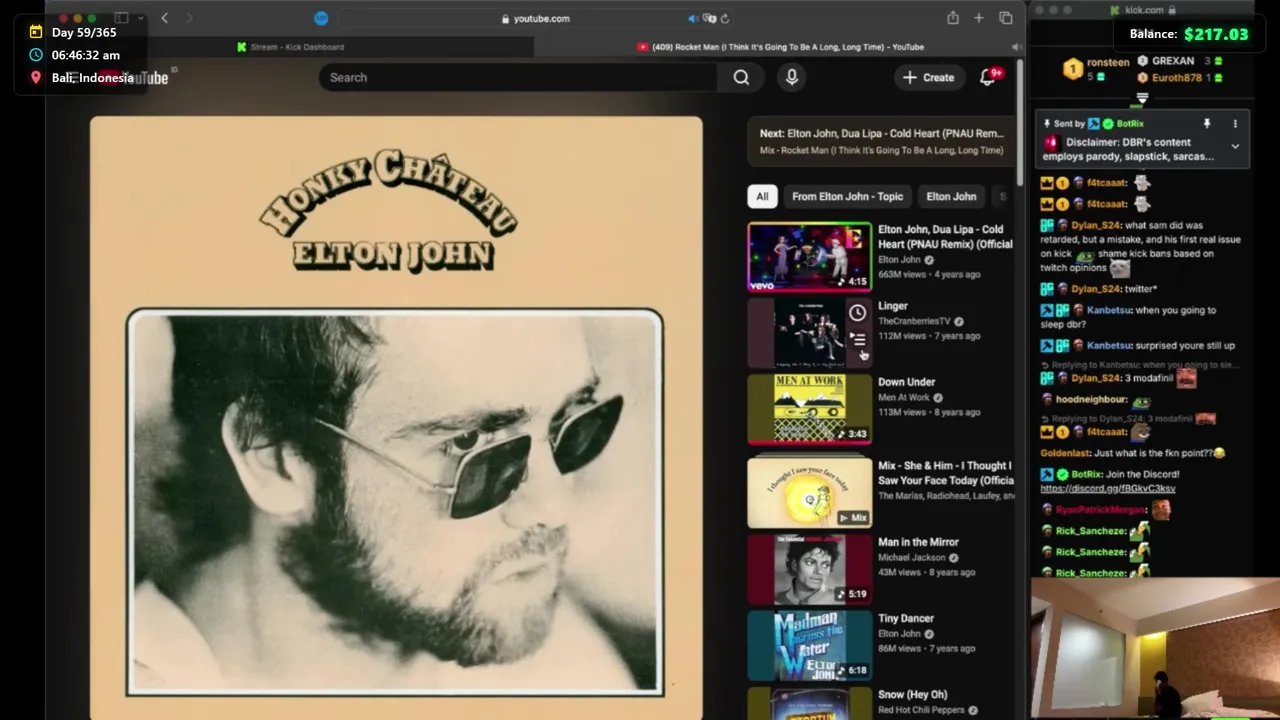This screenshot has height=720, width=1280.
Task: Open the Man in the Mirror thumbnail
Action: coord(809,568)
